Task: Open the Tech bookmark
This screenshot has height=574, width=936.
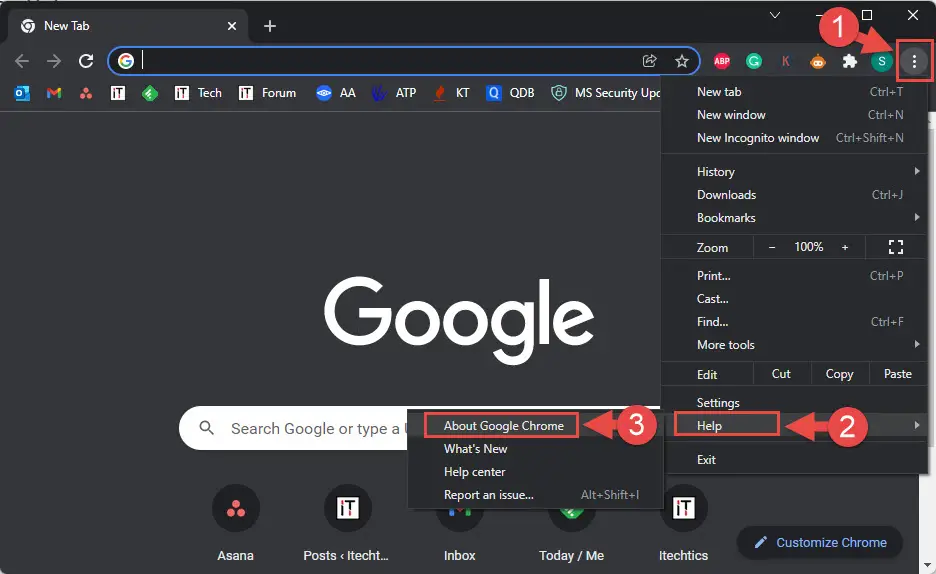Action: pyautogui.click(x=198, y=93)
